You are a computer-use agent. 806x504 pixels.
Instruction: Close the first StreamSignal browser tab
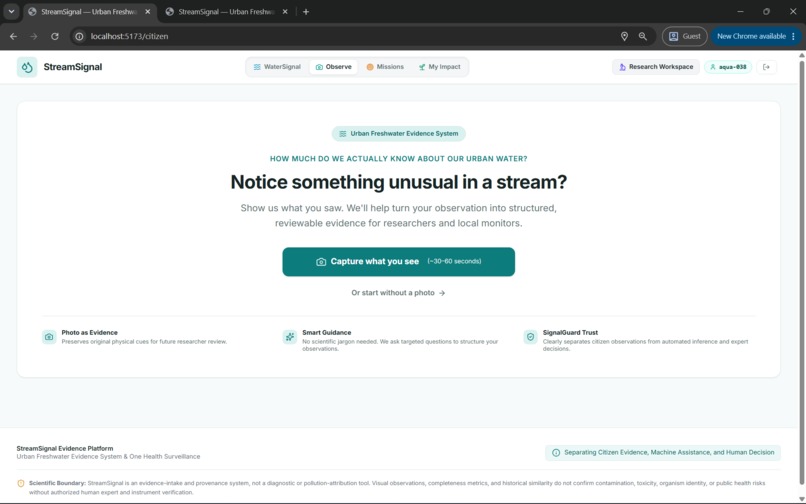[x=148, y=12]
